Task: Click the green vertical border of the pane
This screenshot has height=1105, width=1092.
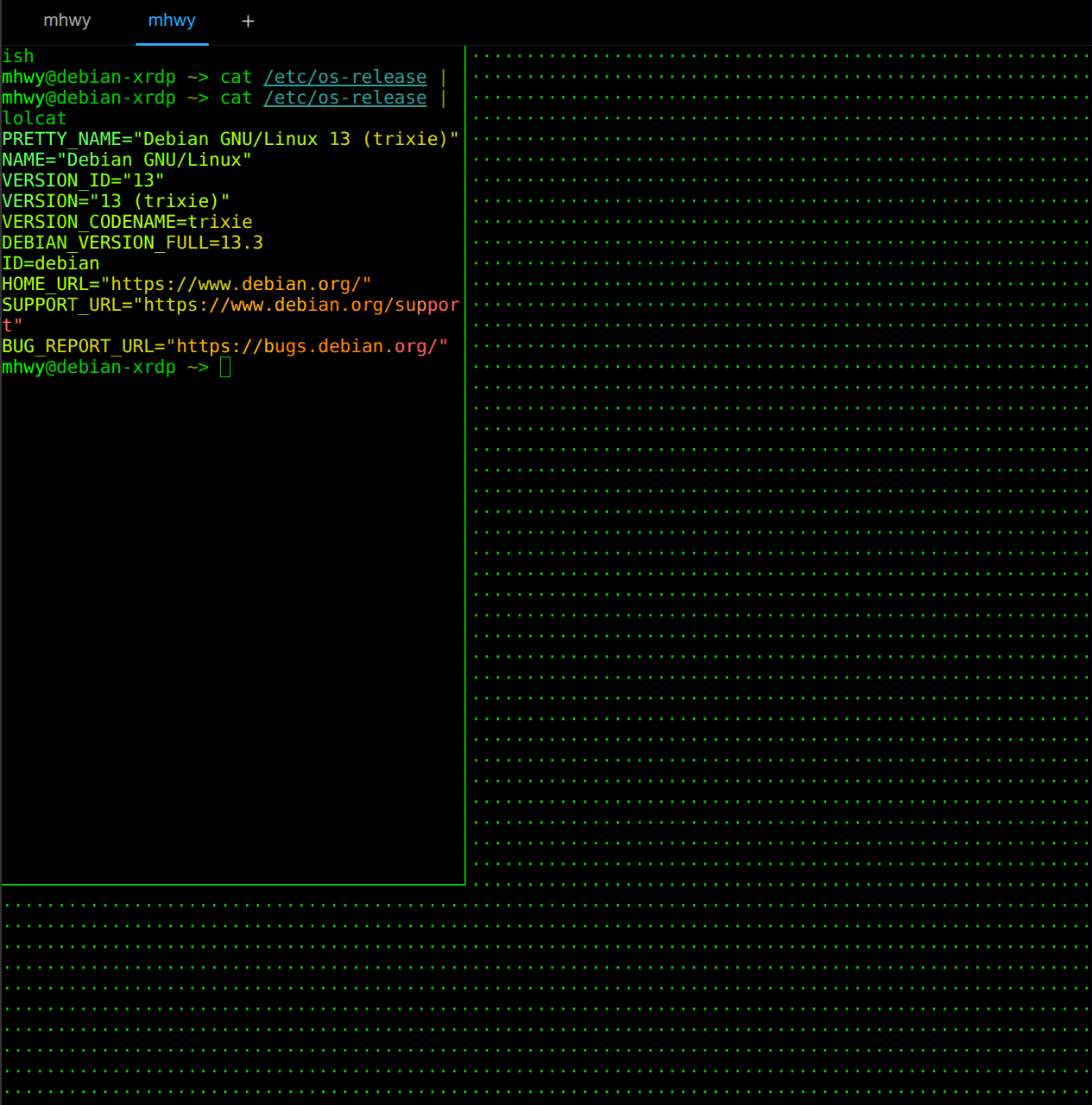Action: [x=465, y=466]
